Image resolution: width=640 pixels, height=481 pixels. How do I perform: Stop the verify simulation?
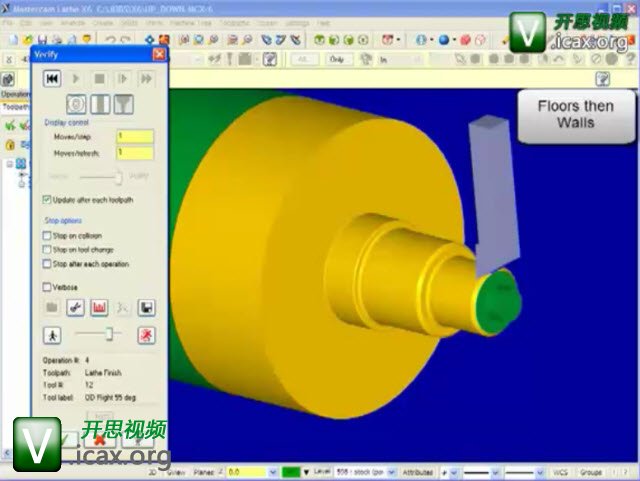tap(99, 78)
